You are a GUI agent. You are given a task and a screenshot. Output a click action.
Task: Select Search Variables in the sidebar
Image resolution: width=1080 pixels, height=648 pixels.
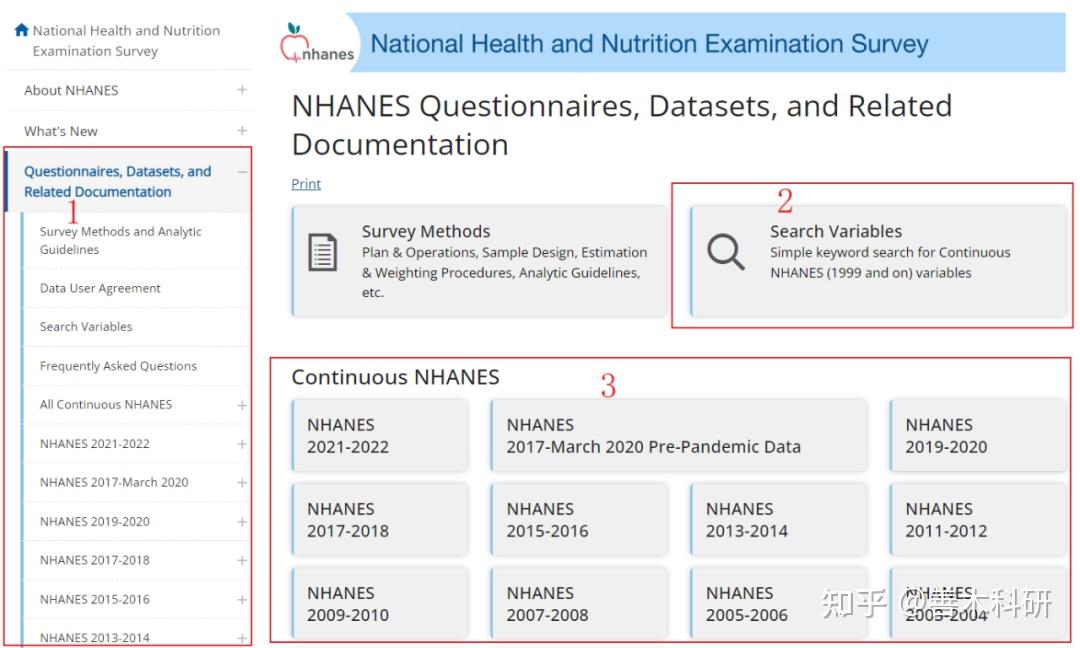pyautogui.click(x=85, y=326)
